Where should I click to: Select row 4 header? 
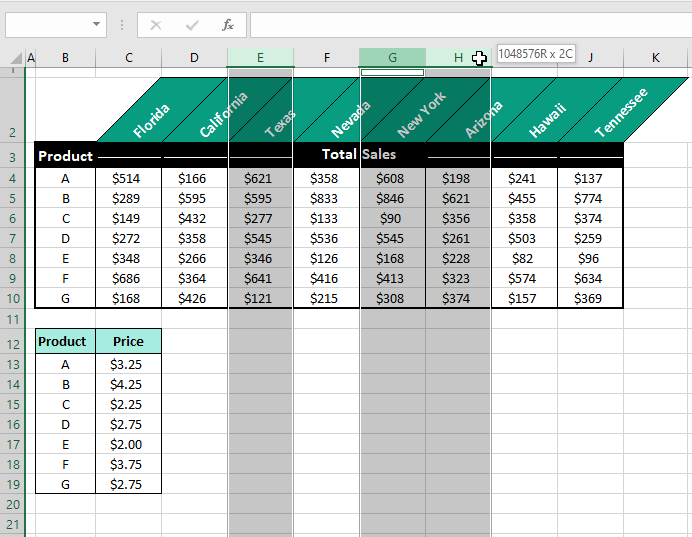coord(12,179)
